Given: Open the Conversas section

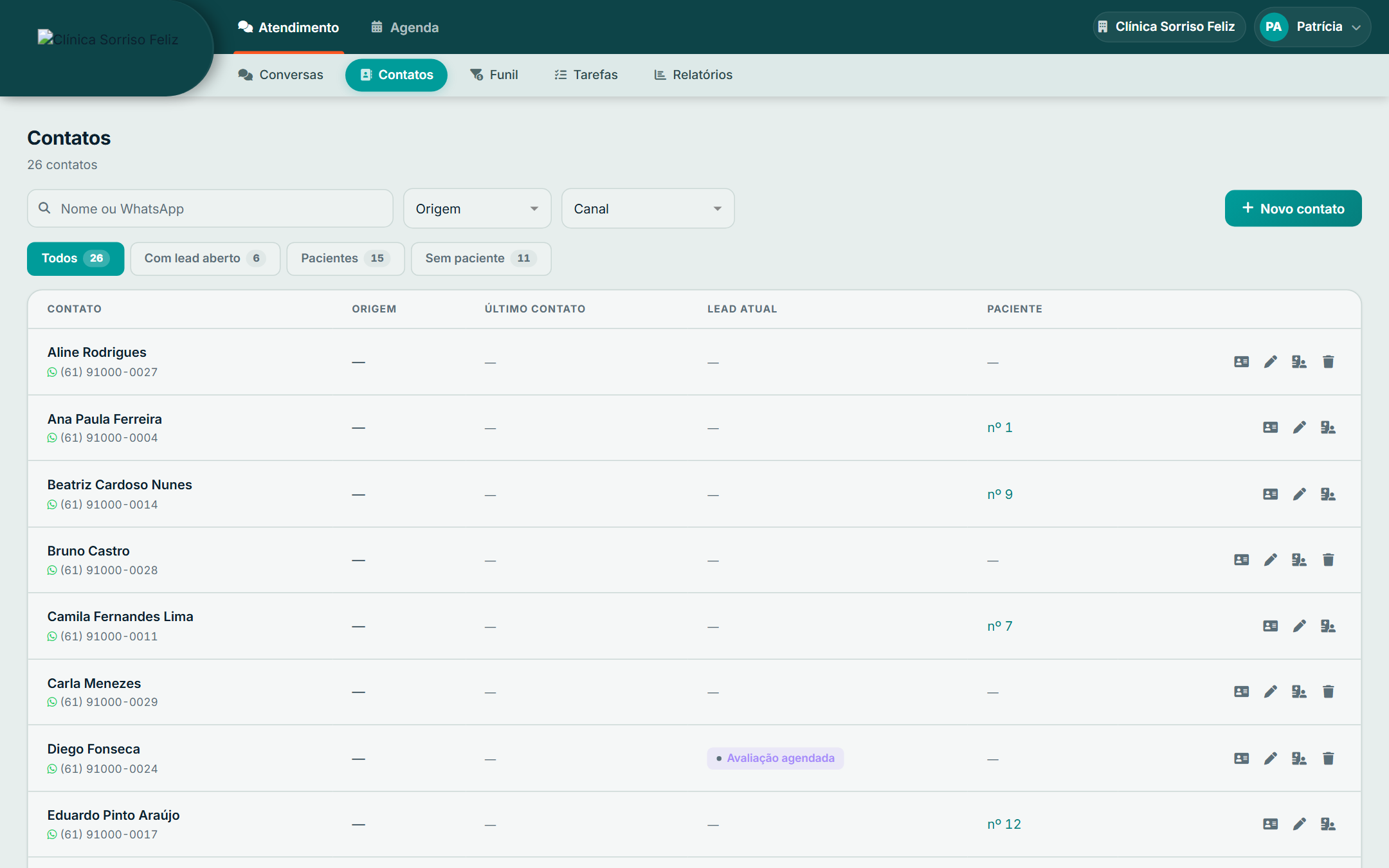Looking at the screenshot, I should coord(280,75).
